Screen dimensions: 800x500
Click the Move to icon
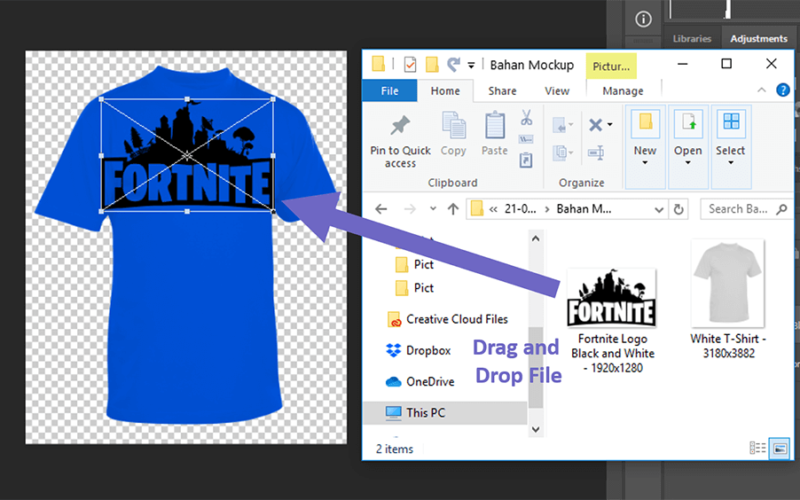click(559, 125)
